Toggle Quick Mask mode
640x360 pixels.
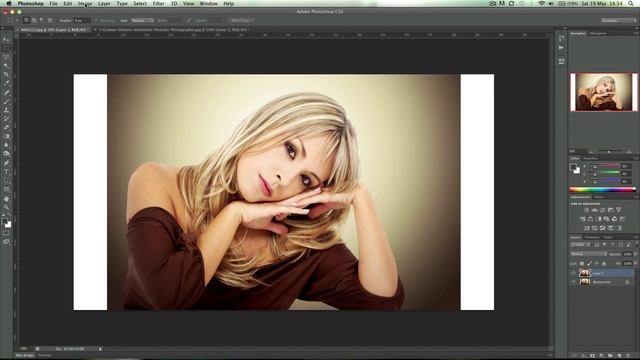click(6, 233)
